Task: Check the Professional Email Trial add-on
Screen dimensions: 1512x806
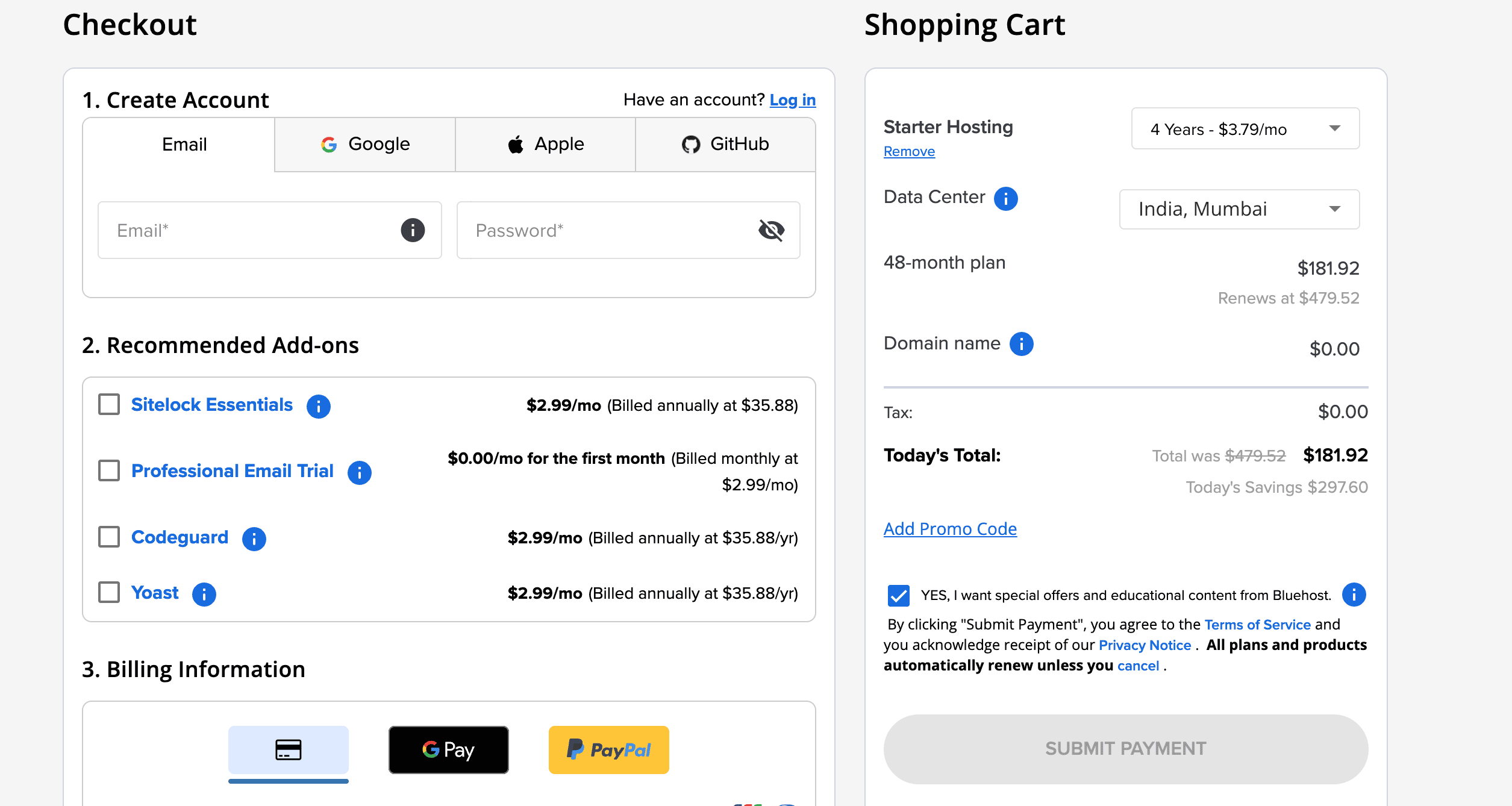Action: tap(108, 470)
